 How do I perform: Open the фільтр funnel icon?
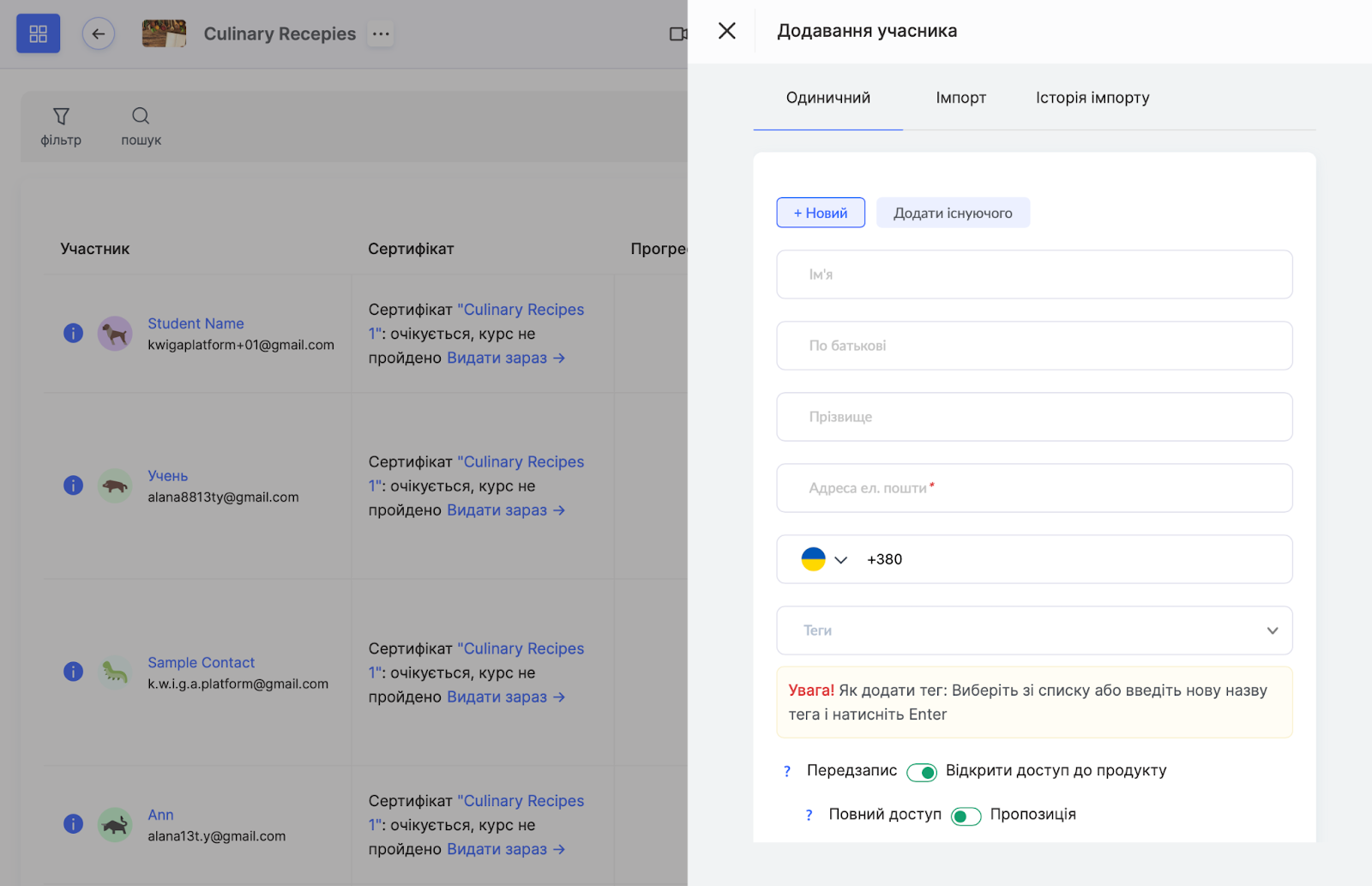coord(61,117)
